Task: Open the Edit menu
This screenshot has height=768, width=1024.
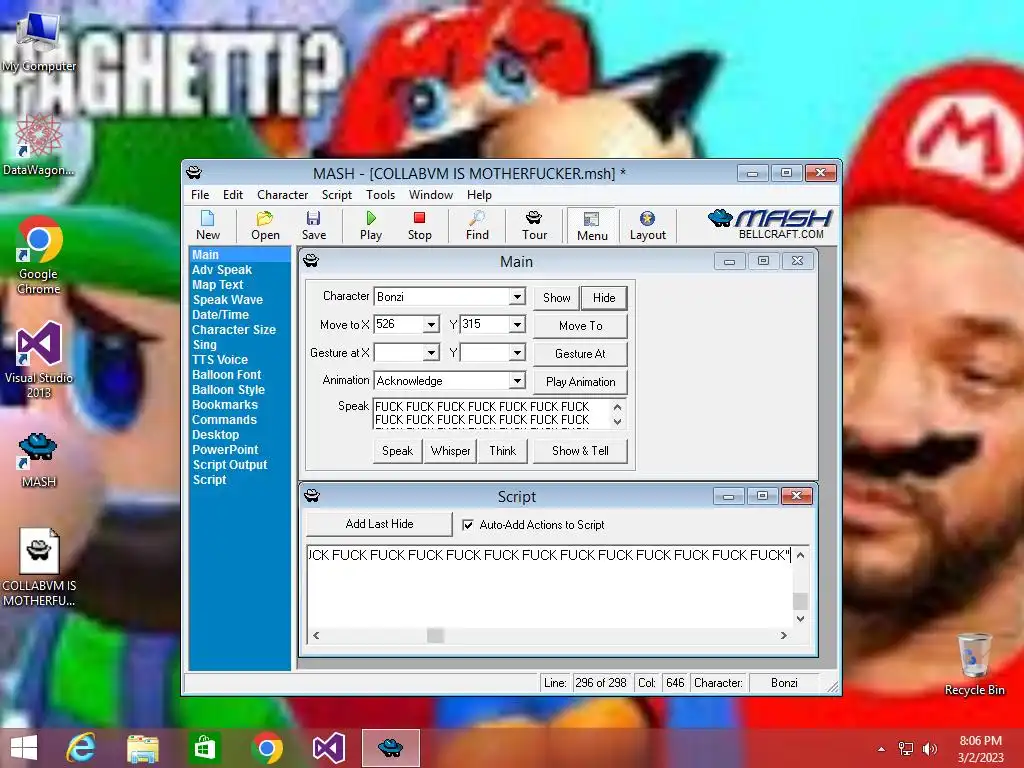Action: pos(232,195)
